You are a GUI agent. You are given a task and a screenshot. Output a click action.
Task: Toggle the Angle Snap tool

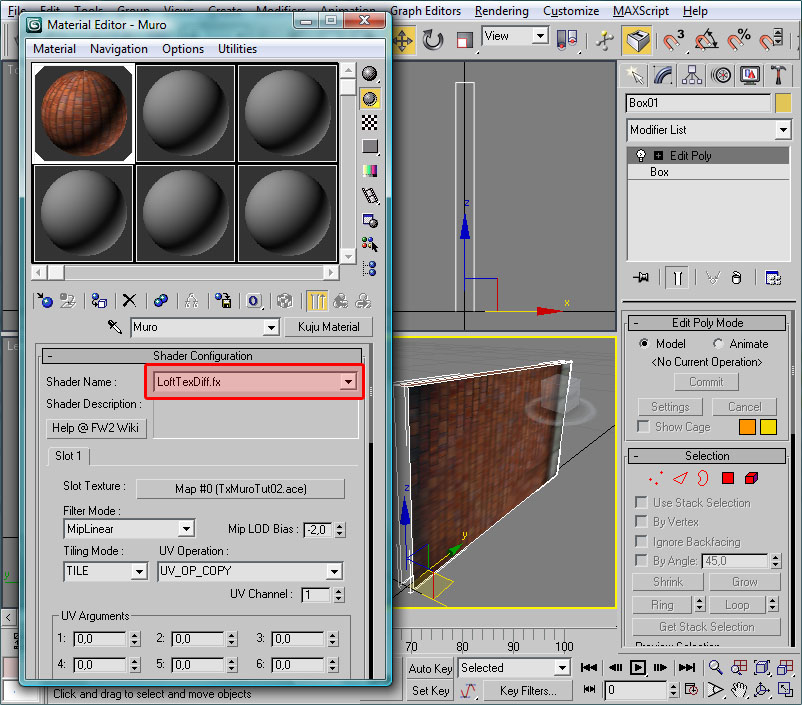[x=706, y=40]
